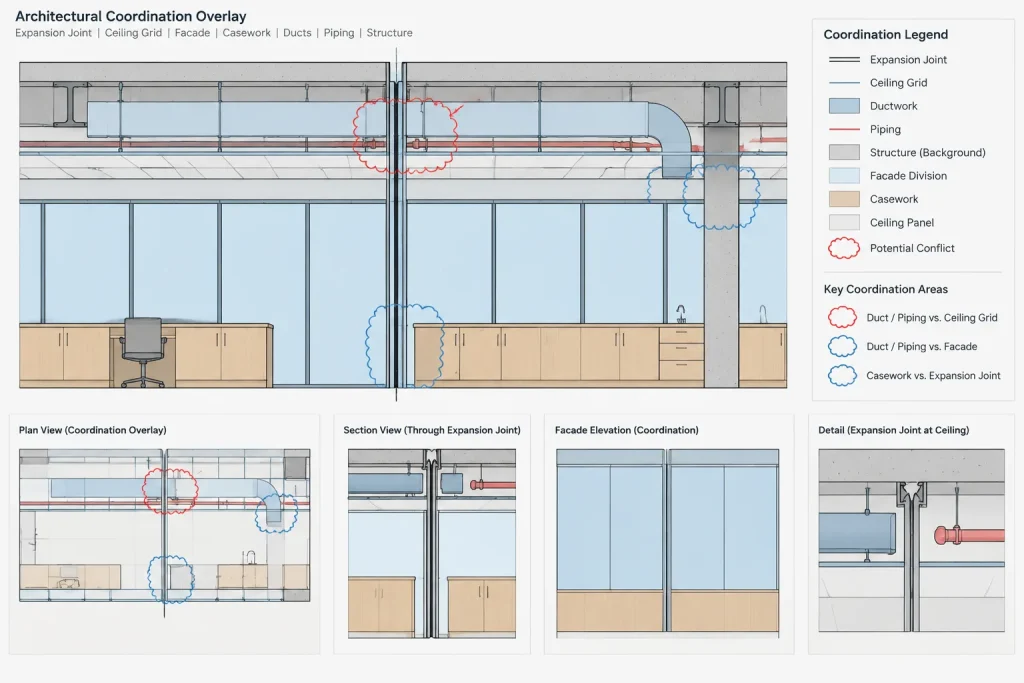Click the Duct / Piping vs. Ceiling Grid label
1024x683 pixels.
tap(932, 318)
